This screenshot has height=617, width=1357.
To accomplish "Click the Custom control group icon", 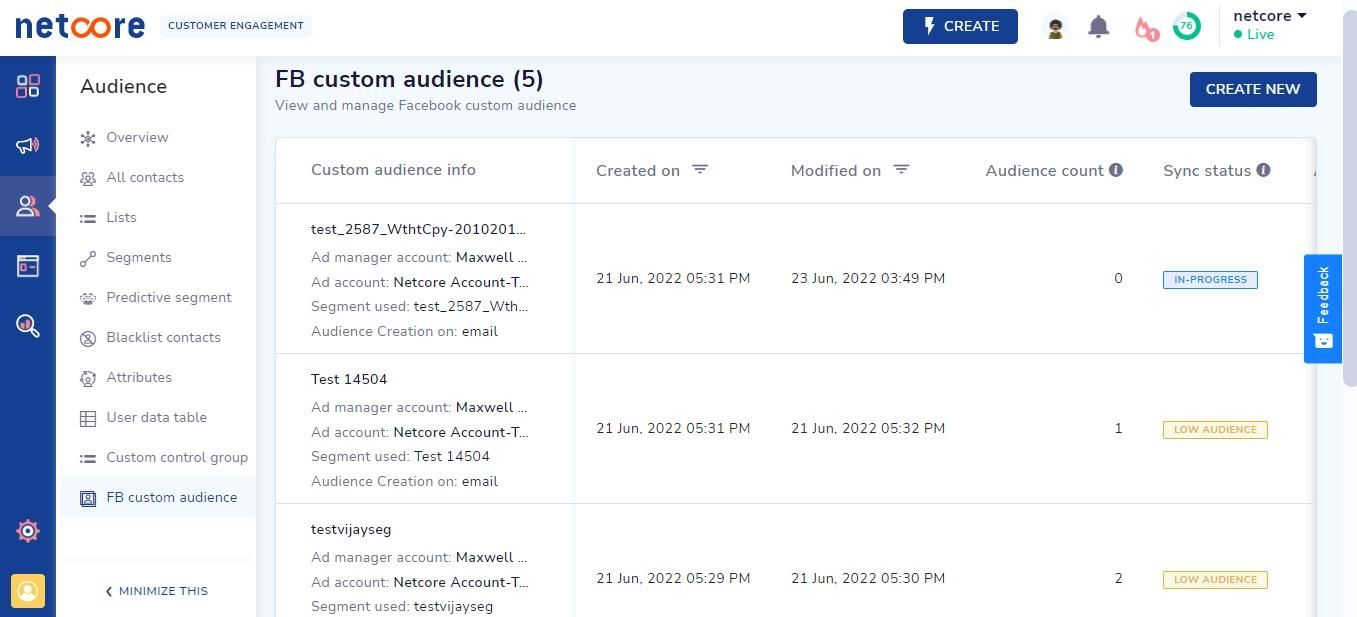I will [x=88, y=458].
